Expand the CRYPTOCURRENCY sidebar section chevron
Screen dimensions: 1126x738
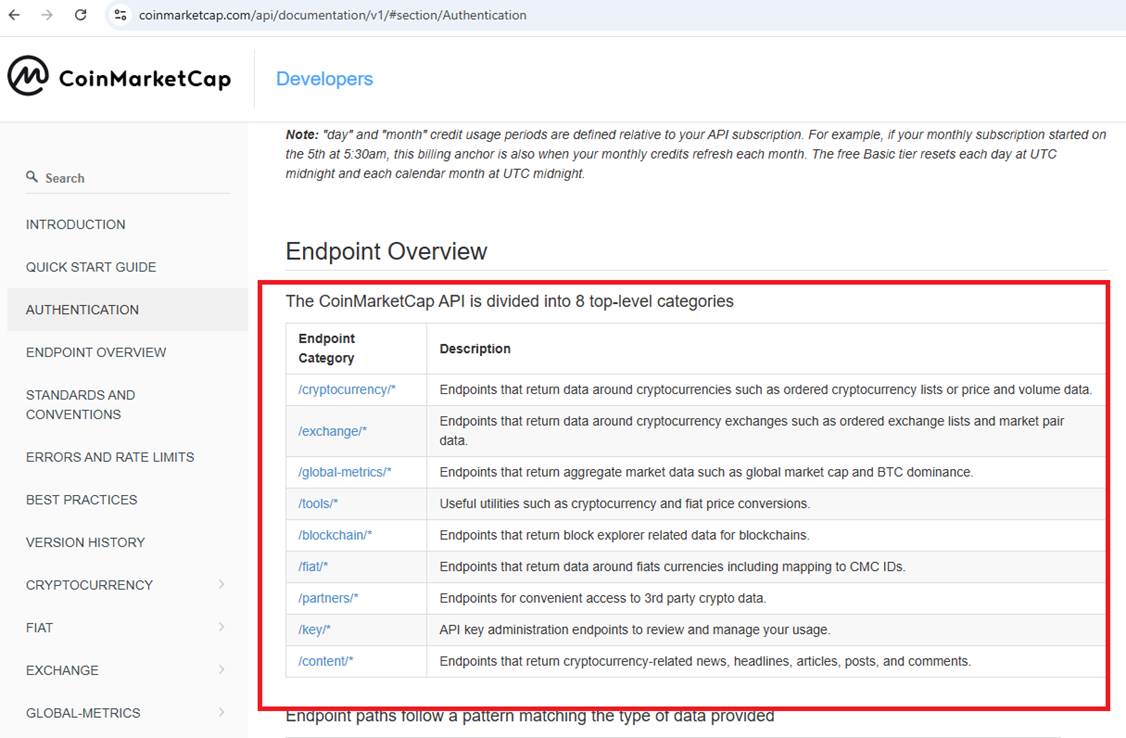(x=221, y=584)
